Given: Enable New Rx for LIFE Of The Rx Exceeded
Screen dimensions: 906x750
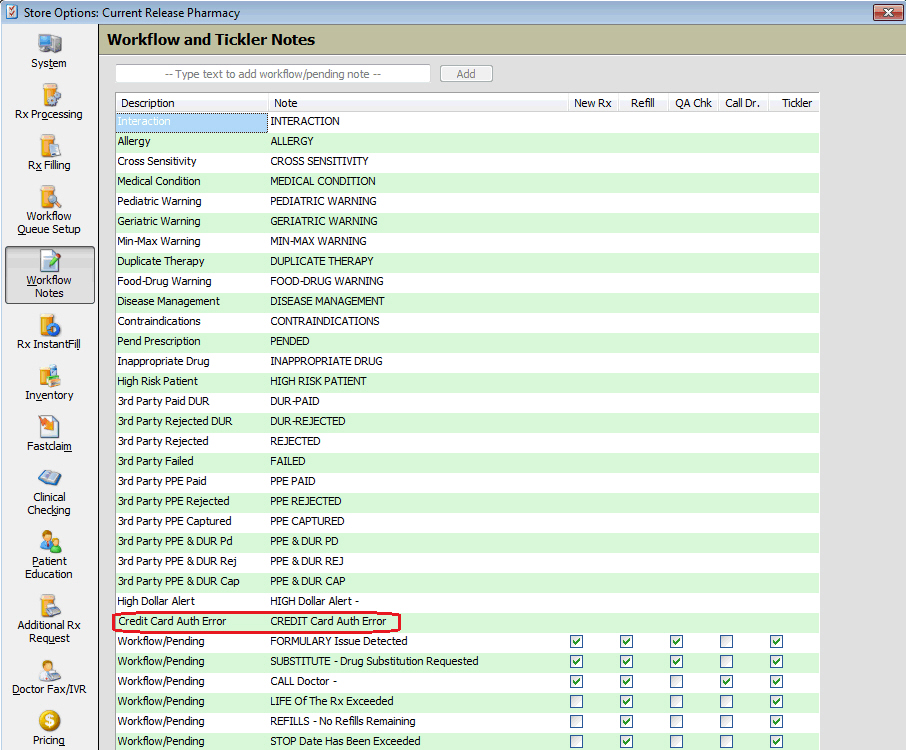Looking at the screenshot, I should tap(576, 701).
